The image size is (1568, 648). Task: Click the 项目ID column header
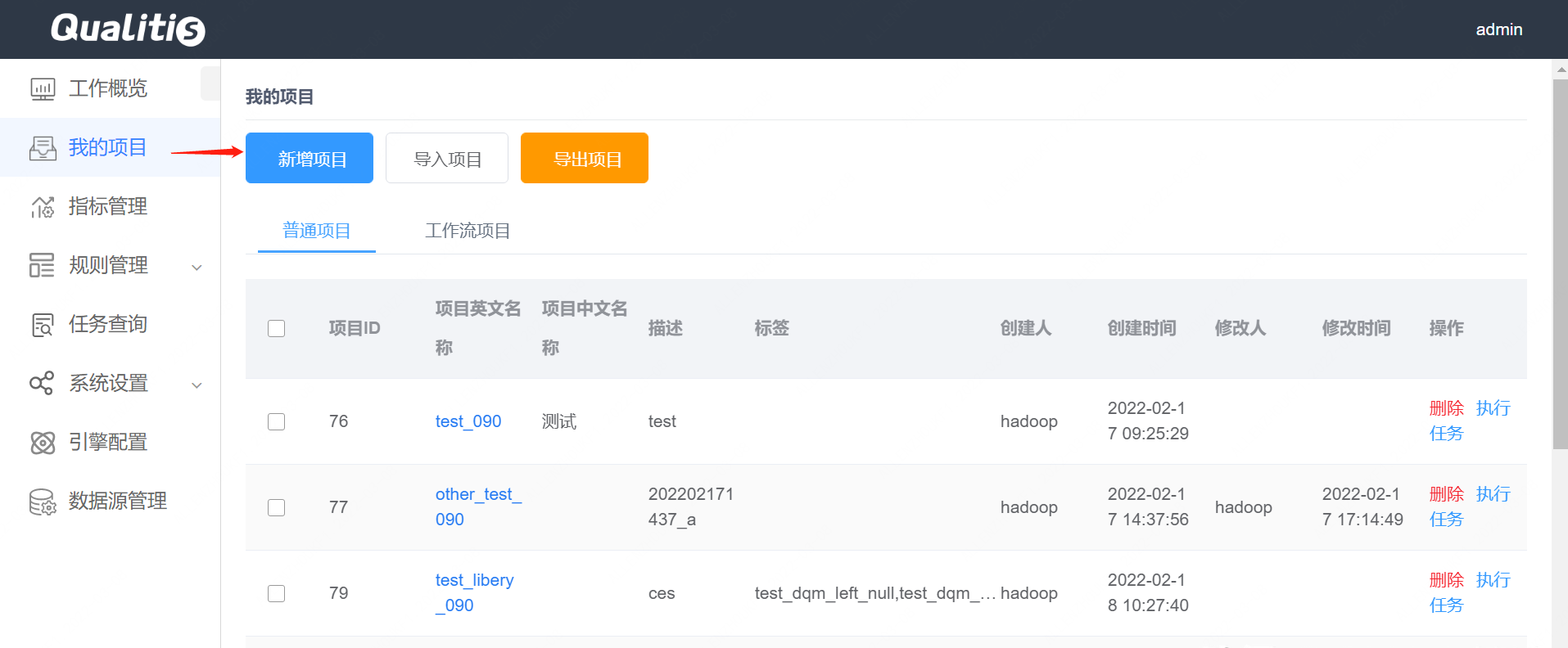(x=355, y=328)
